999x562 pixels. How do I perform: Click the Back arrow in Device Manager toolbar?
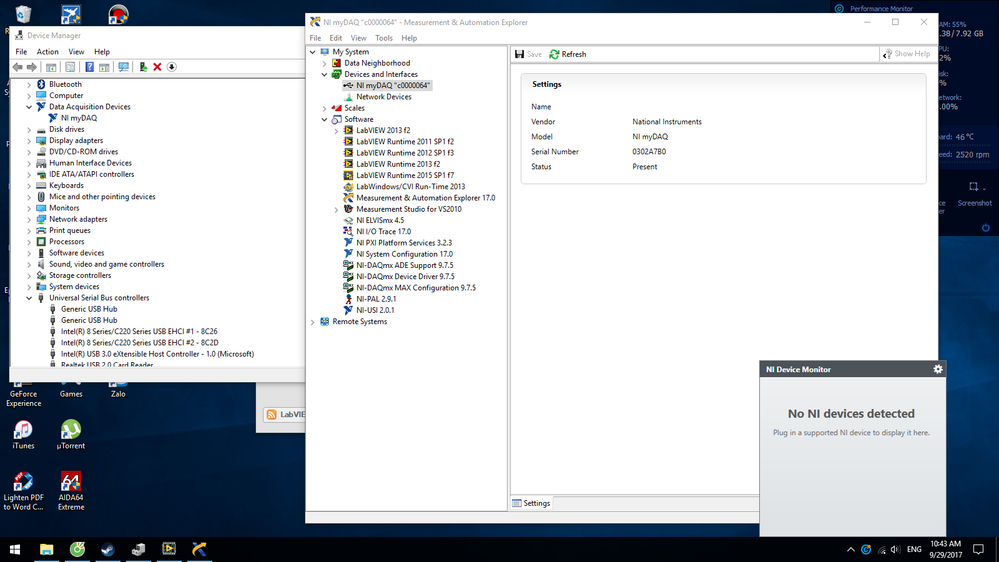click(x=17, y=67)
